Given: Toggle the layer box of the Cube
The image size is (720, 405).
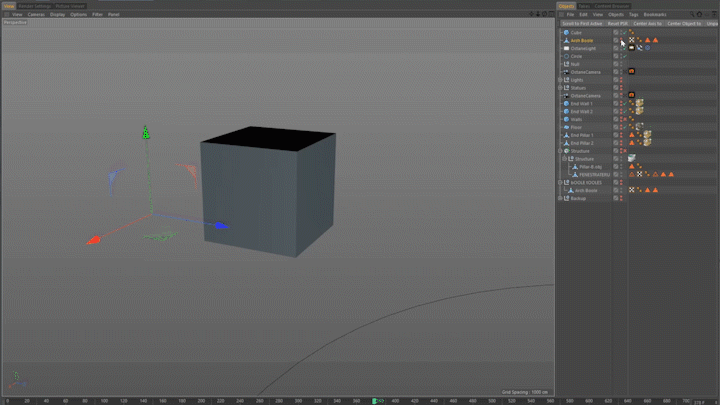Looking at the screenshot, I should 616,32.
